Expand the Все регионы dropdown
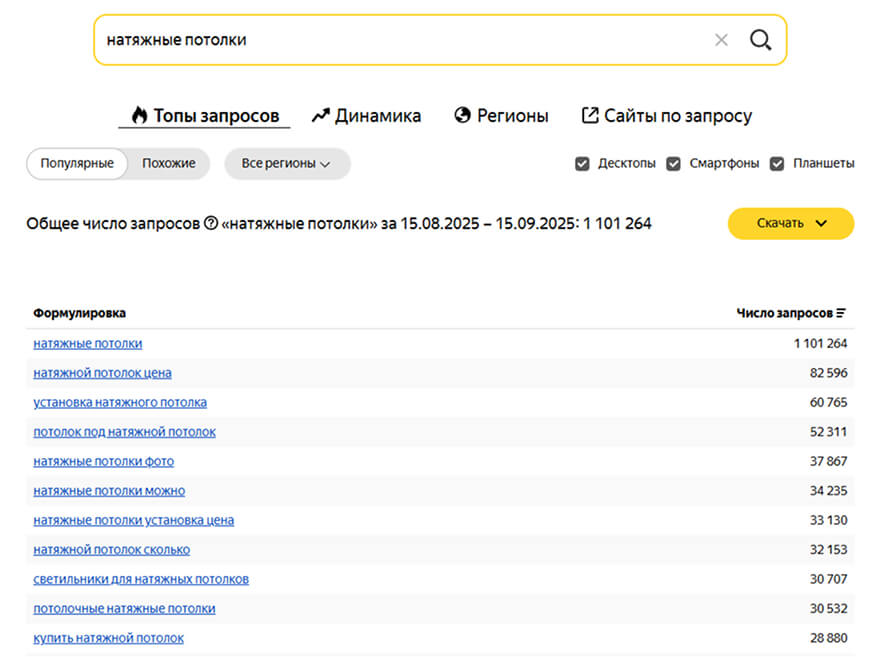 click(x=287, y=164)
